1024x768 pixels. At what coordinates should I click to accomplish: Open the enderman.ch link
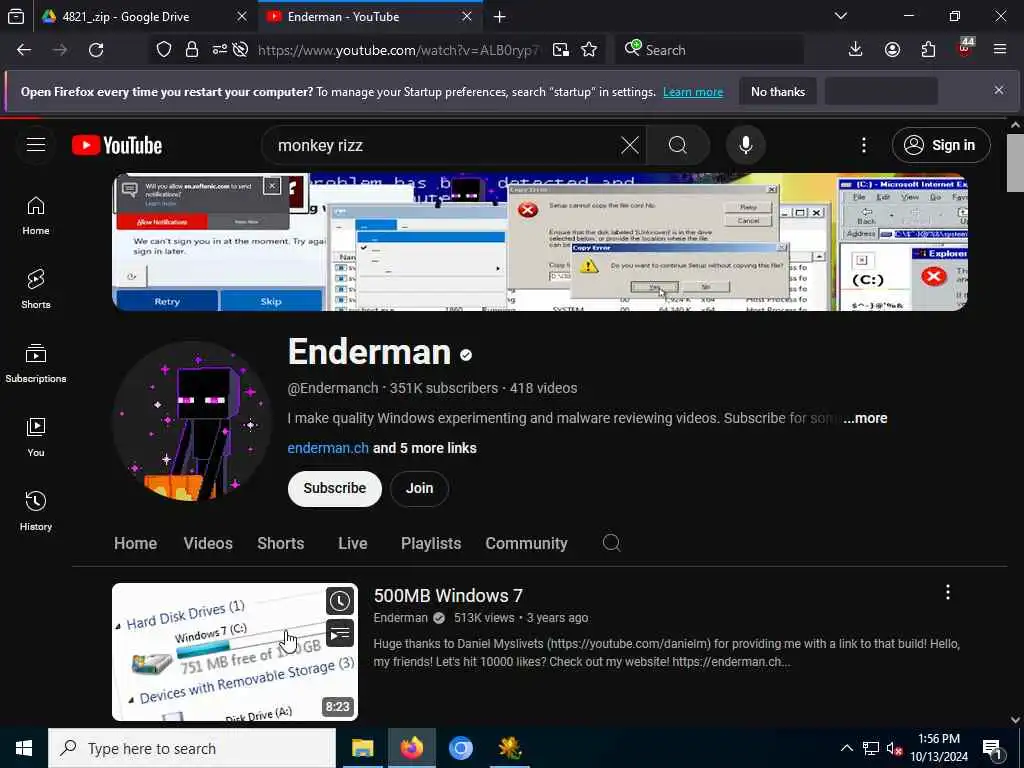[x=328, y=448]
